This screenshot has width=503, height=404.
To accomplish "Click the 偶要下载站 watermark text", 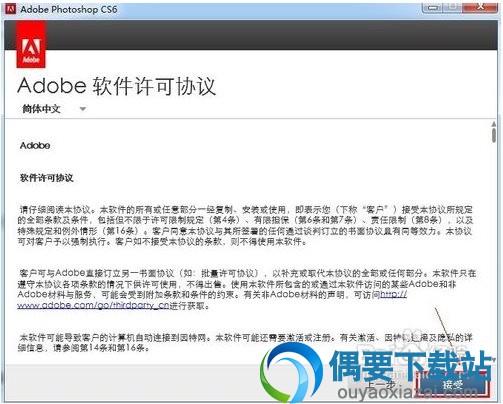I will pos(411,367).
